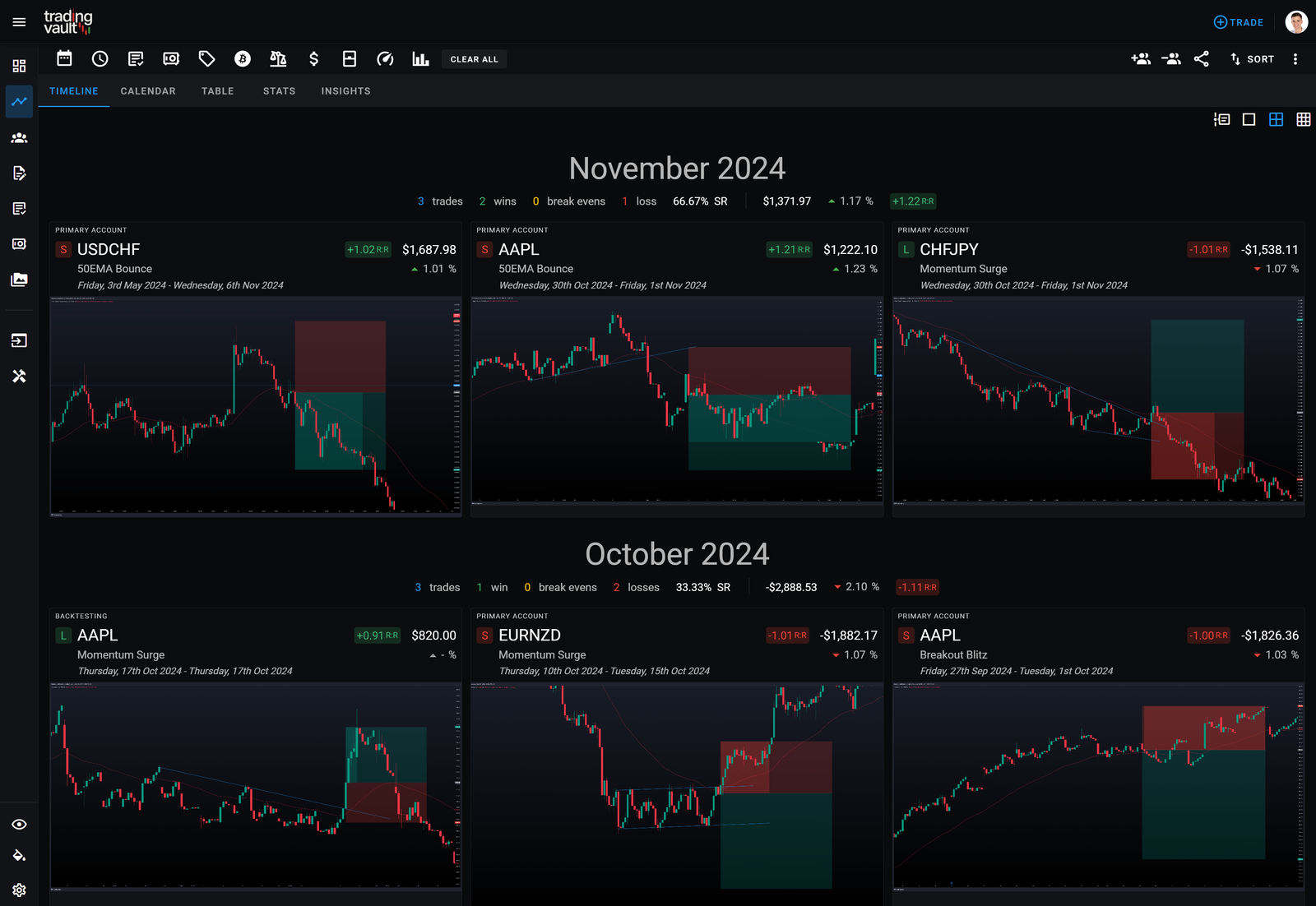Open the share icon in the top toolbar
The width and height of the screenshot is (1316, 906).
[1201, 58]
